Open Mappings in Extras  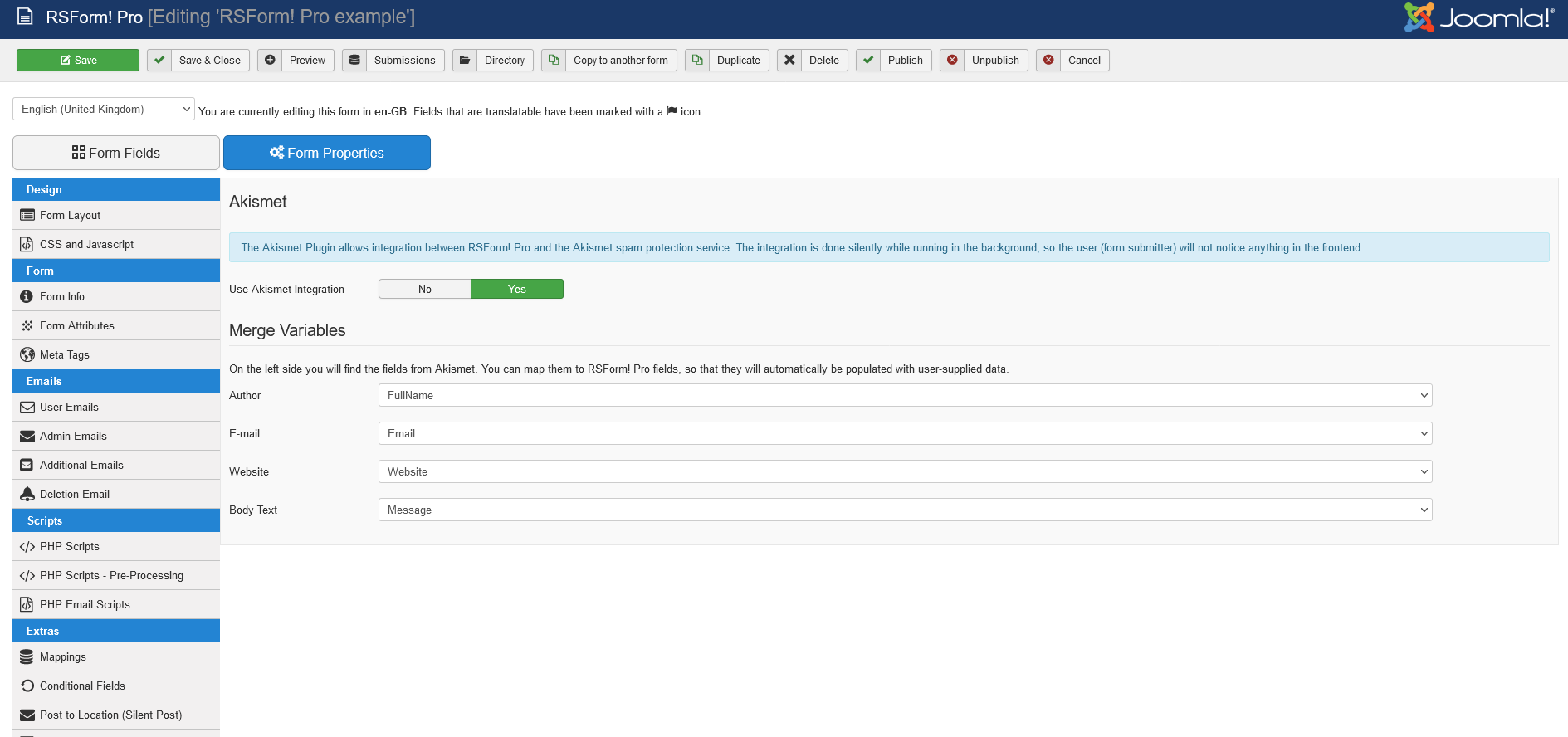(x=116, y=656)
